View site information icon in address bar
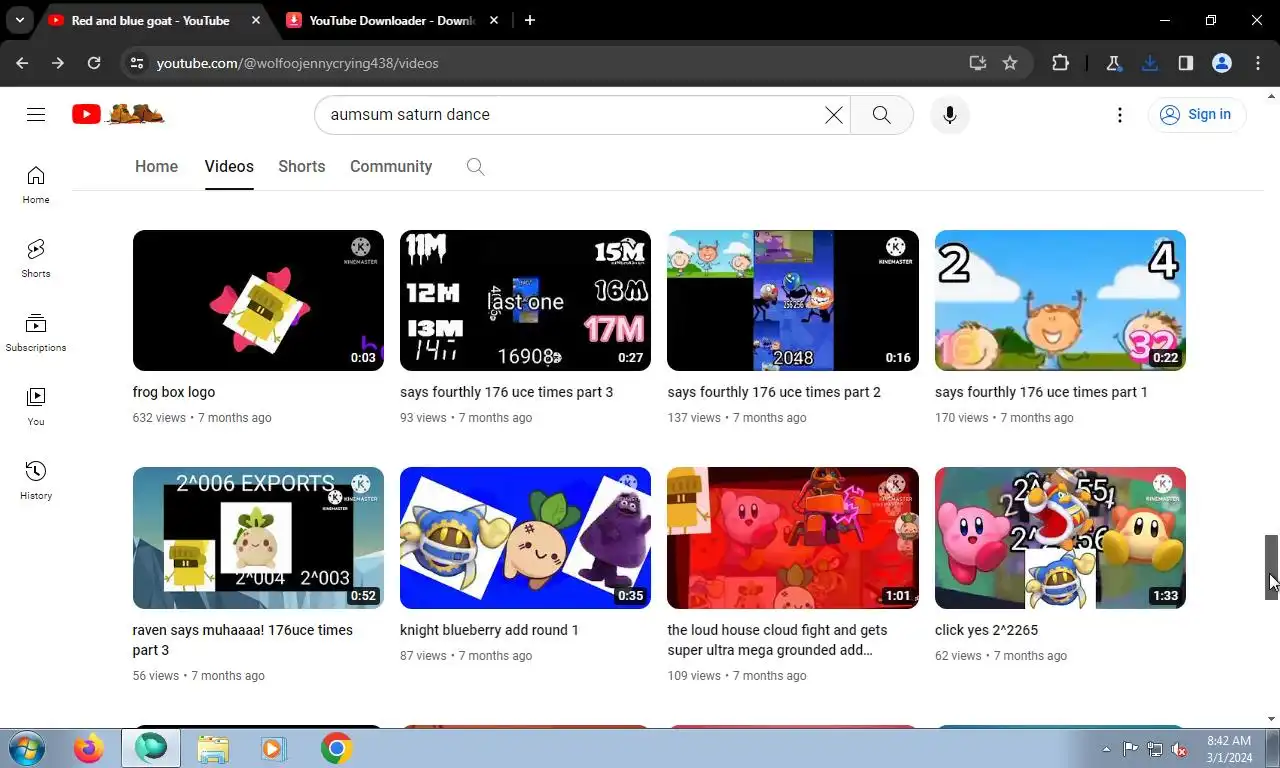Viewport: 1280px width, 768px height. pyautogui.click(x=137, y=63)
